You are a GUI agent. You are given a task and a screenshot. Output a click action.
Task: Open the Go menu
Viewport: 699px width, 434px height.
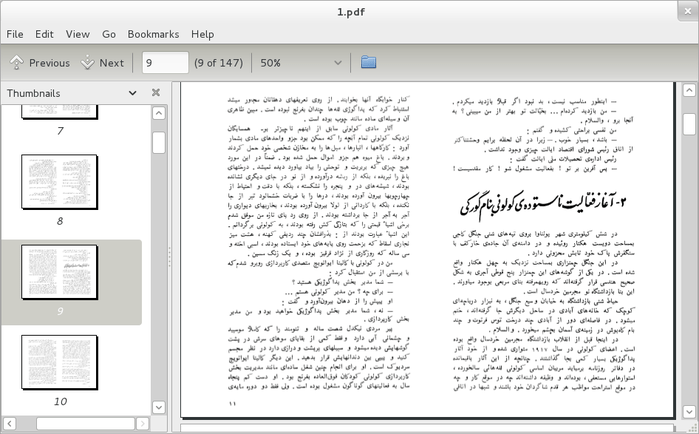(x=109, y=34)
